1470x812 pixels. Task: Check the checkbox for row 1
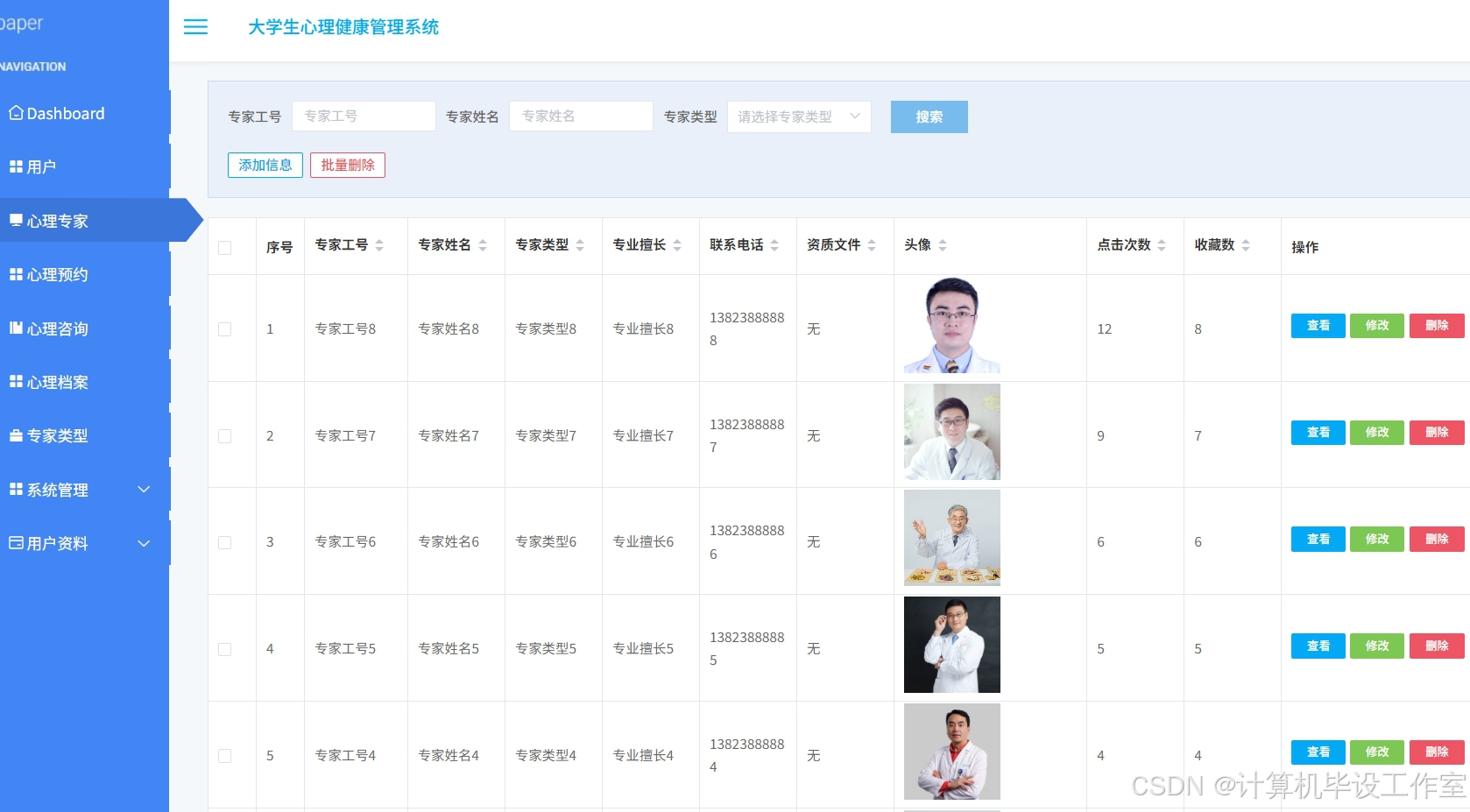tap(225, 329)
